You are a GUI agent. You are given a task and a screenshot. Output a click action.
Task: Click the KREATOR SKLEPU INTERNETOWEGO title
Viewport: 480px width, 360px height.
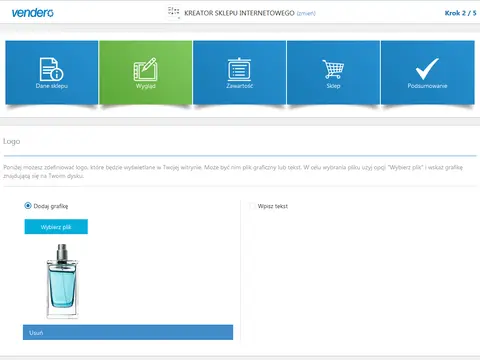pos(239,13)
